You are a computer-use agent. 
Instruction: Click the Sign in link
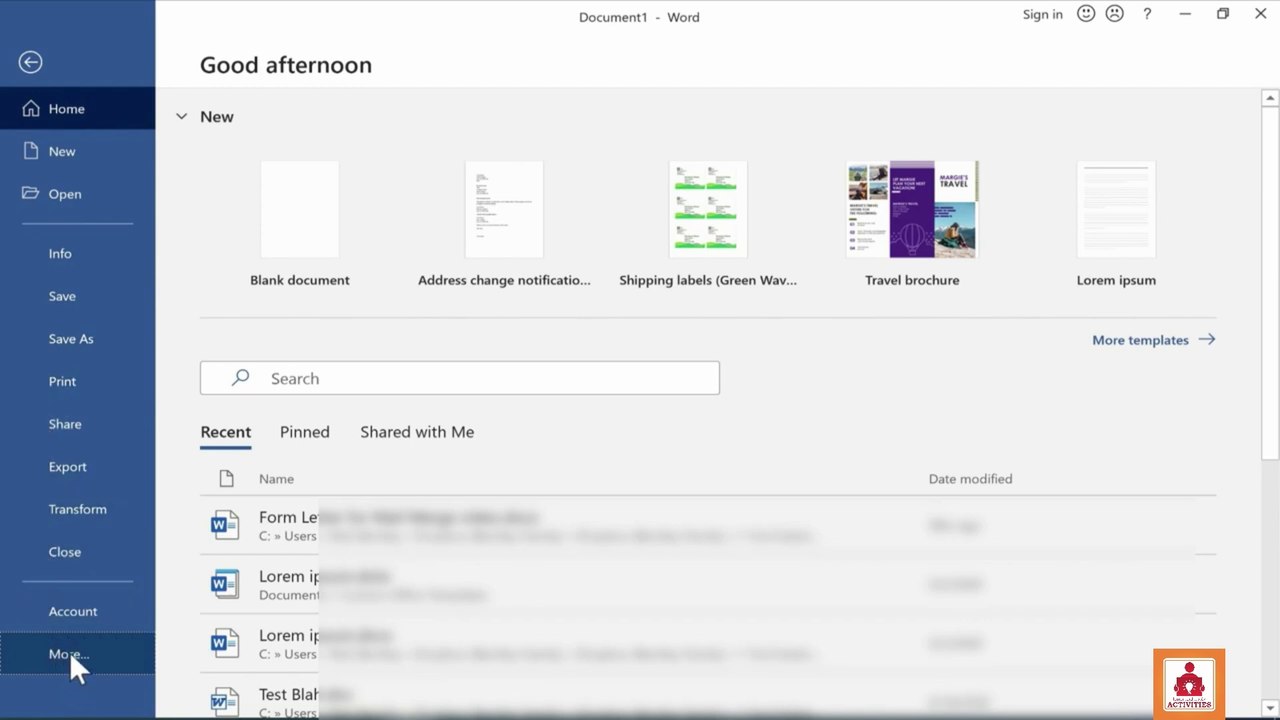click(1043, 14)
